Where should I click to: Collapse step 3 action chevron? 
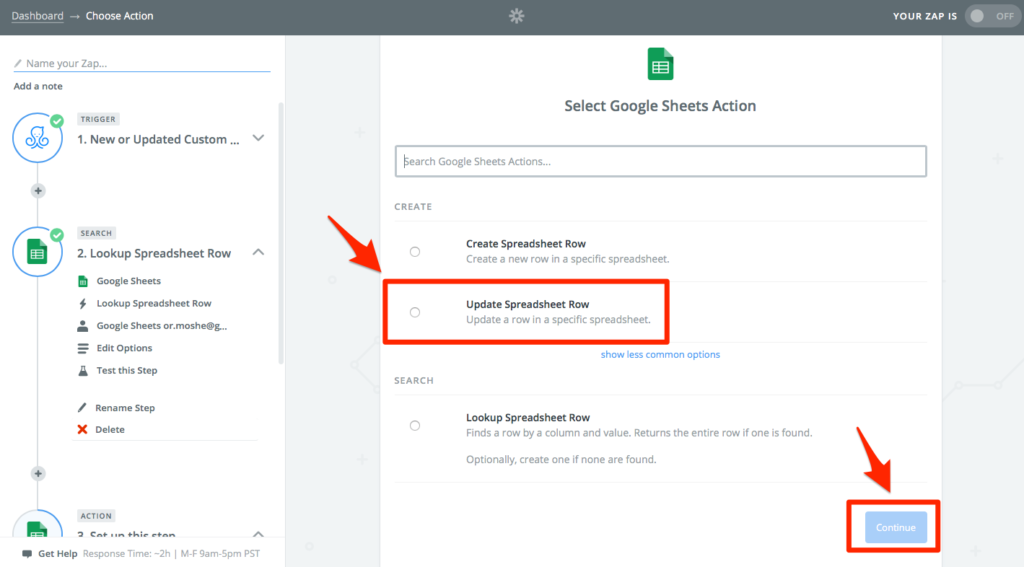[x=259, y=534]
